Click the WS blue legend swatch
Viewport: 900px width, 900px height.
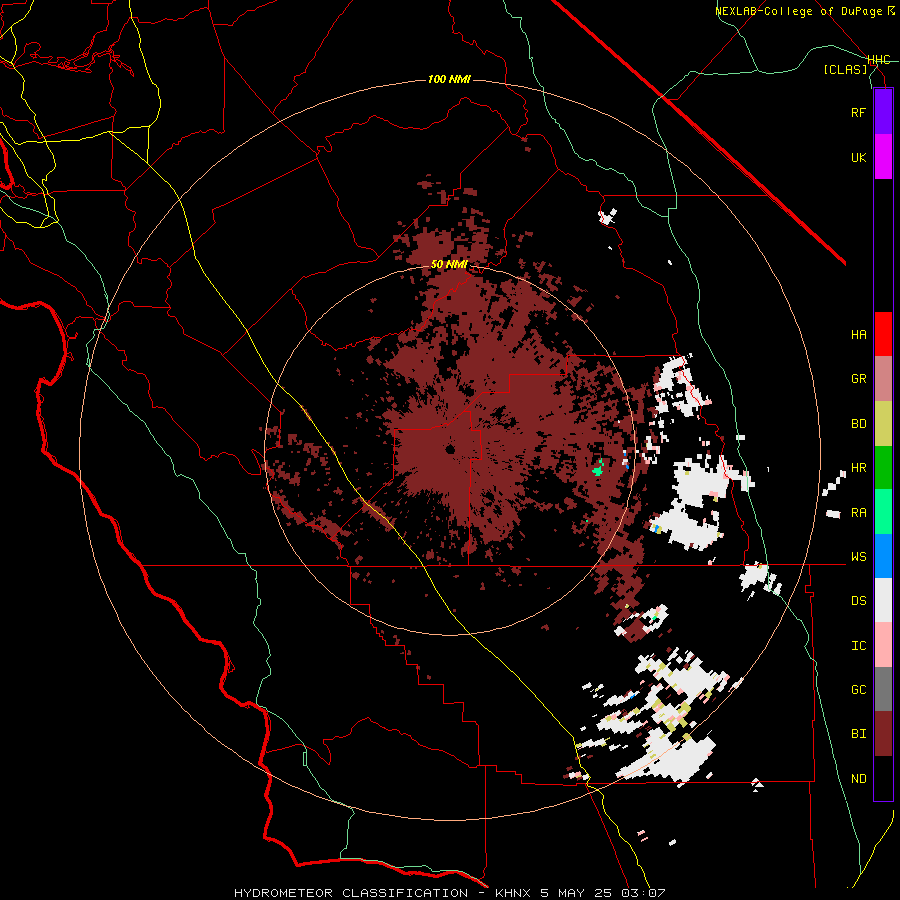click(x=883, y=556)
